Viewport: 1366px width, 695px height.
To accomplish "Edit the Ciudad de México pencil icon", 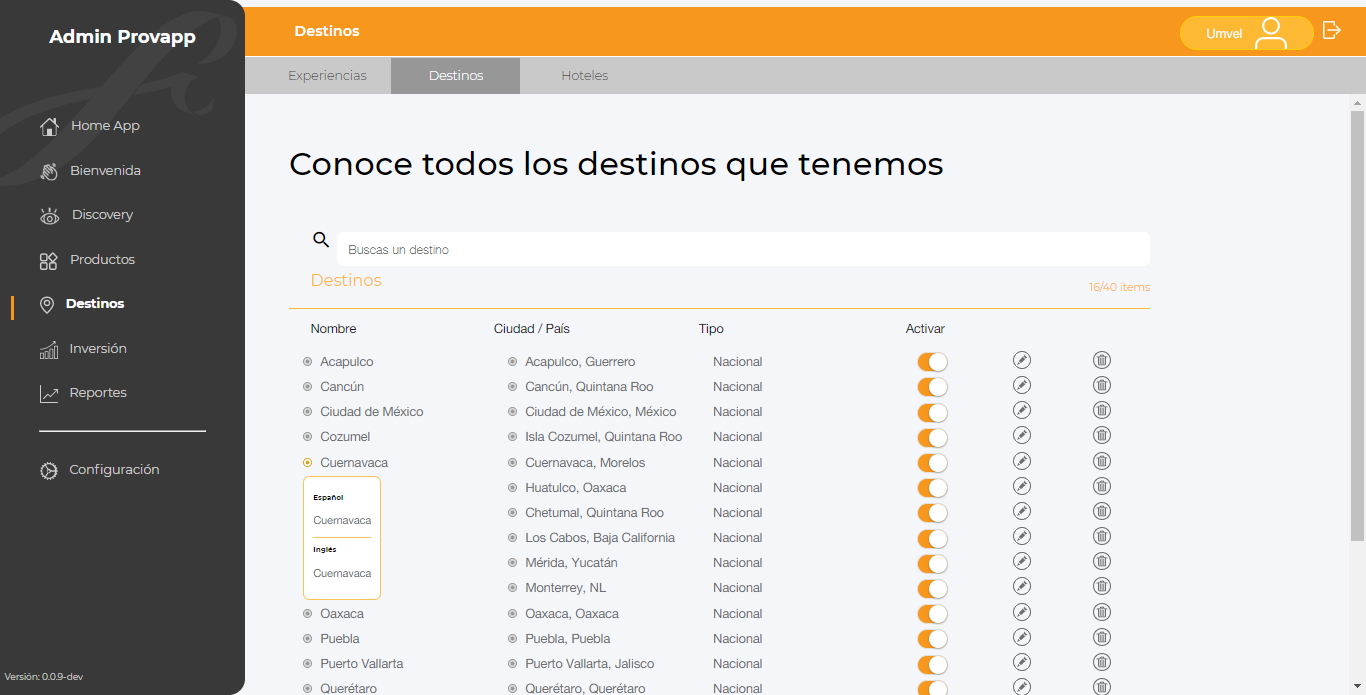I will point(1021,410).
